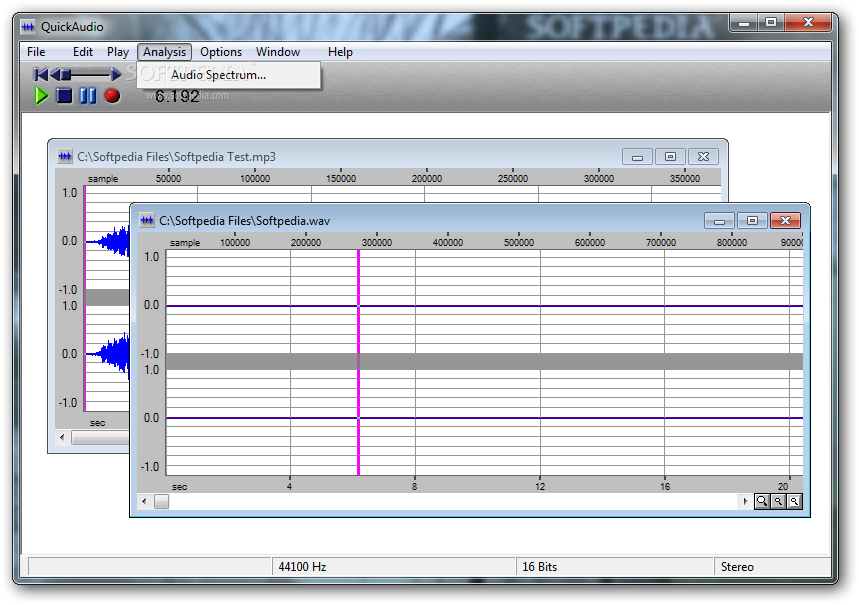Maximize the main QuickAudio window
This screenshot has width=859, height=605.
(771, 23)
